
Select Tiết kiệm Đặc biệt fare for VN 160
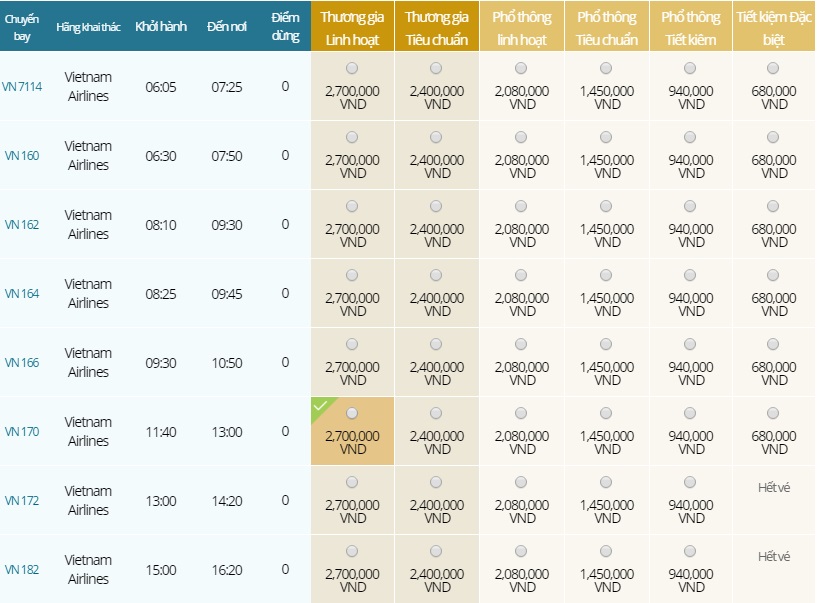(x=773, y=137)
